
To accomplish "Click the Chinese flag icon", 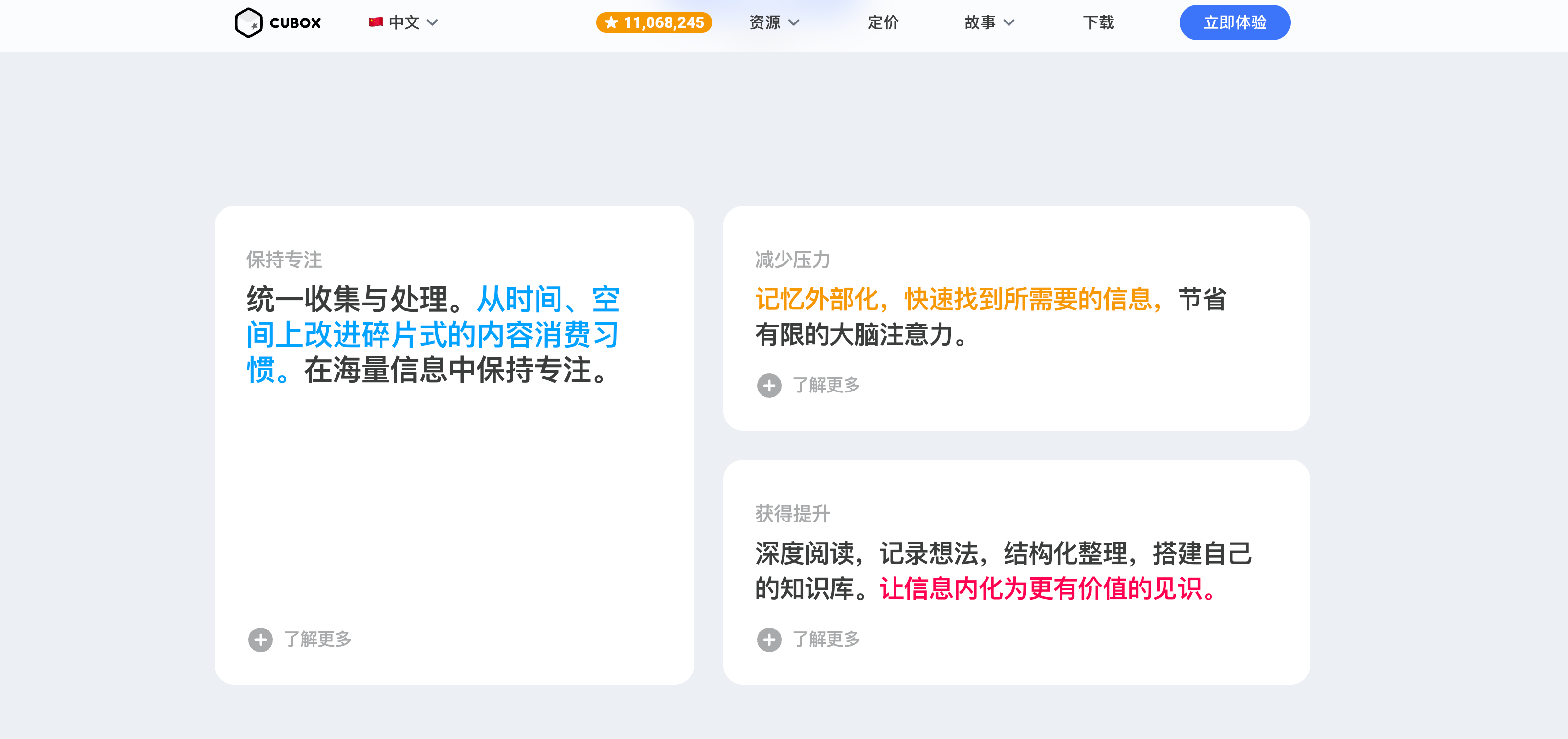I will [x=376, y=22].
